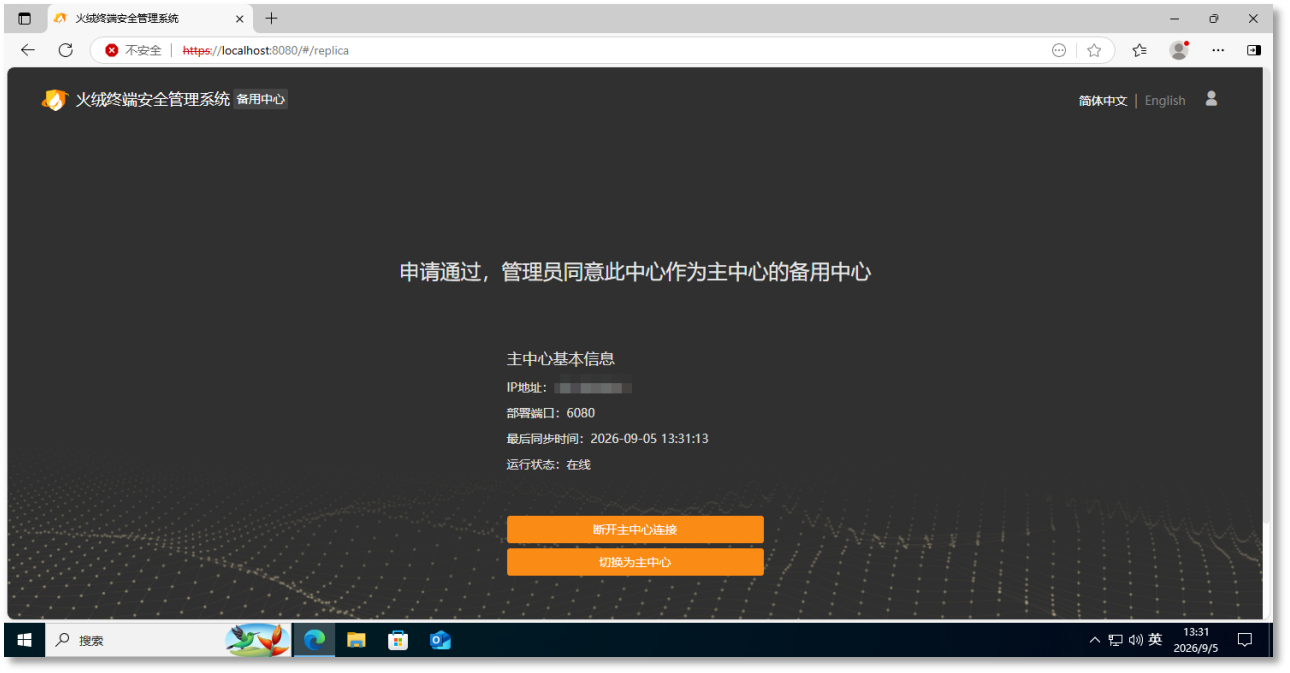Open the user account icon in the header

1211,98
